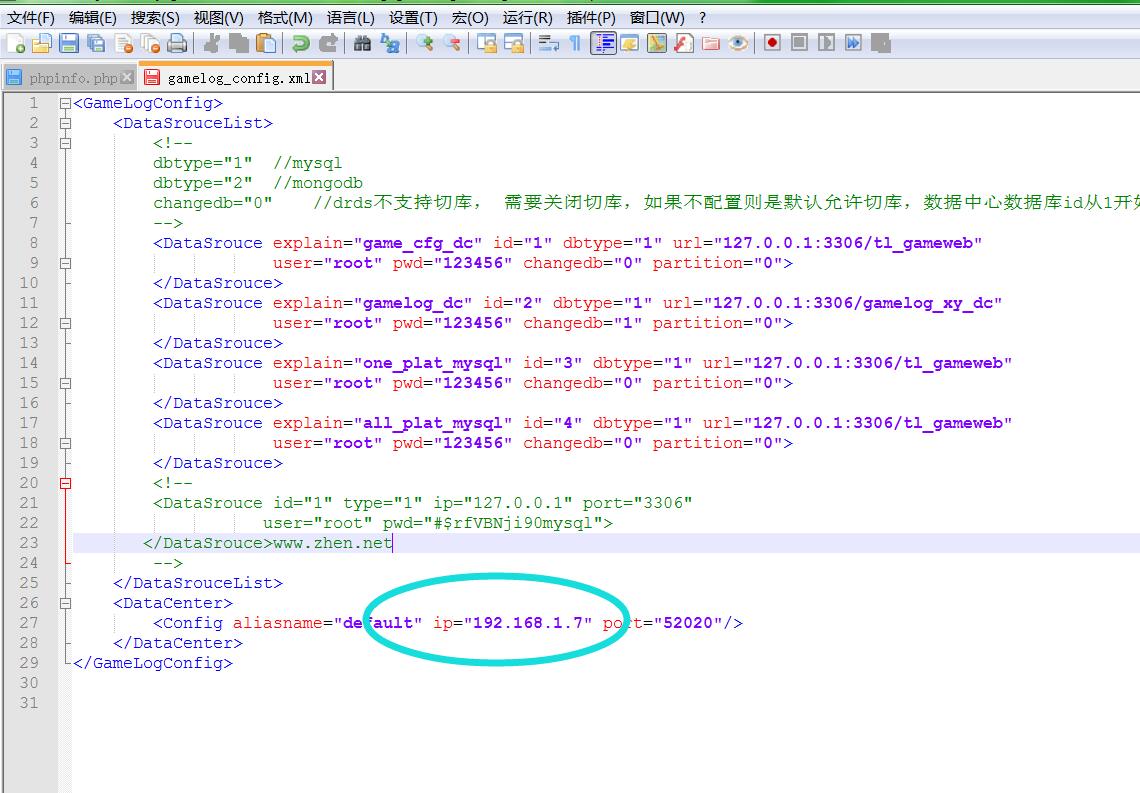Viewport: 1140px width, 793px height.
Task: Toggle the Word Wrap toolbar button
Action: pyautogui.click(x=548, y=43)
